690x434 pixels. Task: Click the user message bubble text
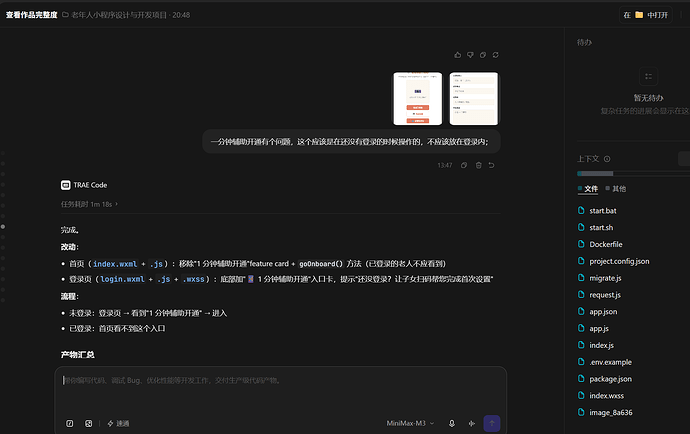(x=349, y=142)
